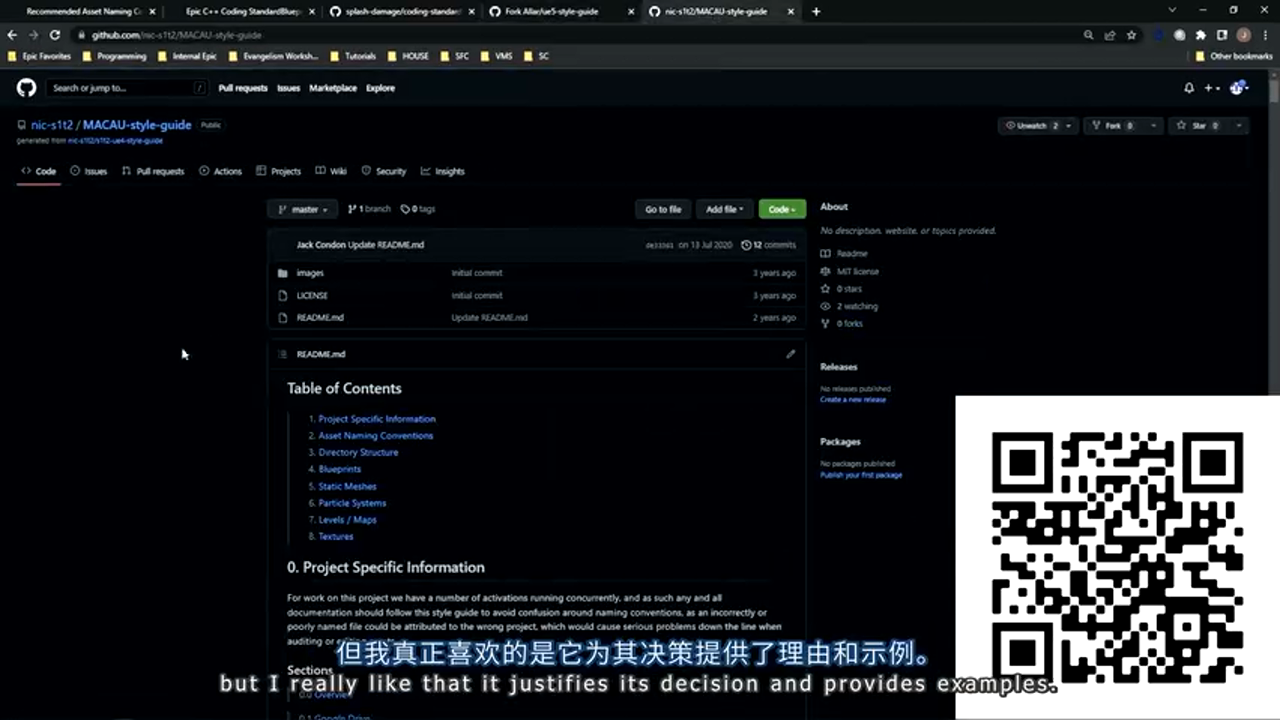Open the Insights tab
This screenshot has width=1280, height=720.
click(x=442, y=171)
